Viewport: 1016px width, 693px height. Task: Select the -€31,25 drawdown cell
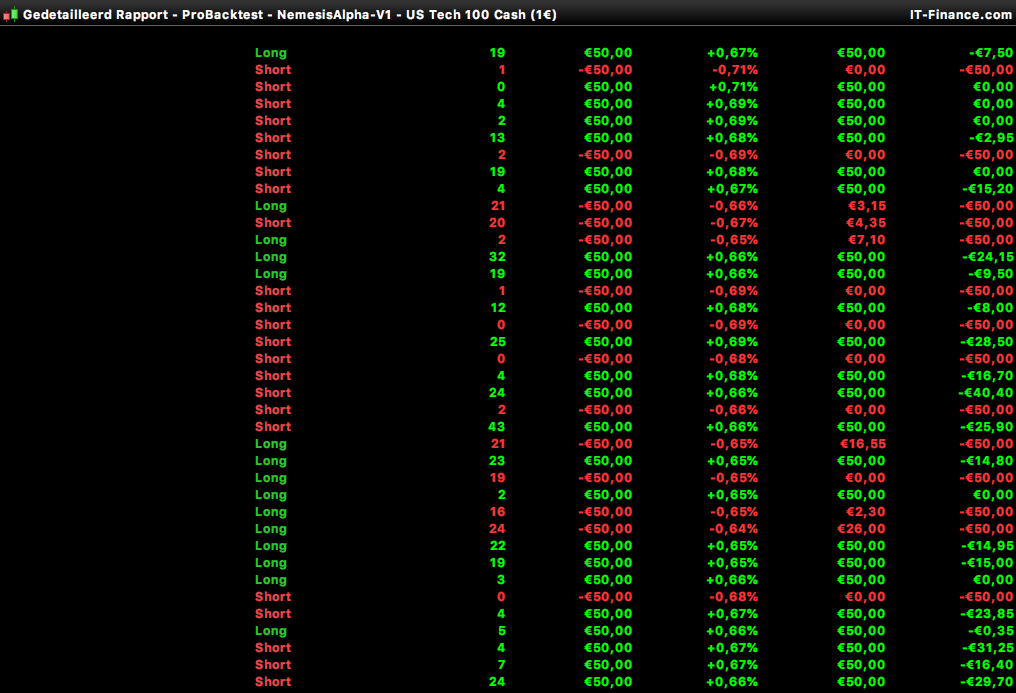click(987, 648)
